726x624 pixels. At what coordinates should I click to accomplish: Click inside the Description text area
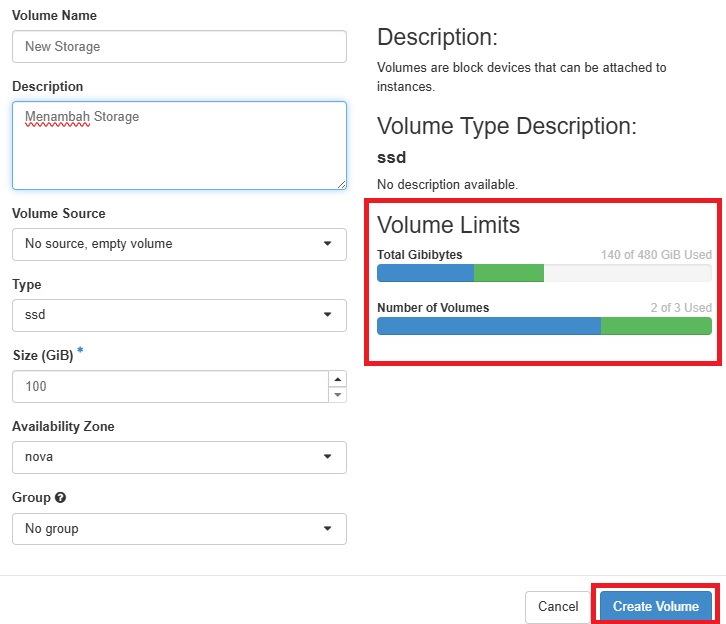point(179,145)
